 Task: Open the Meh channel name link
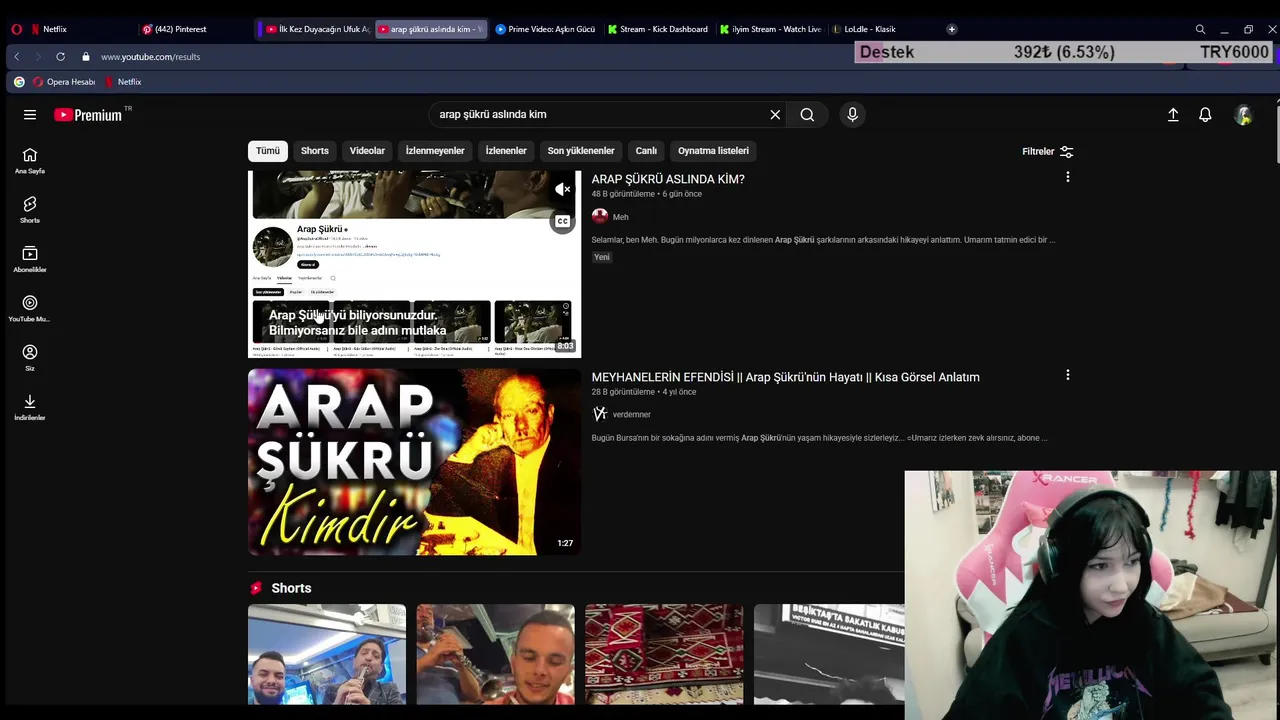click(621, 217)
